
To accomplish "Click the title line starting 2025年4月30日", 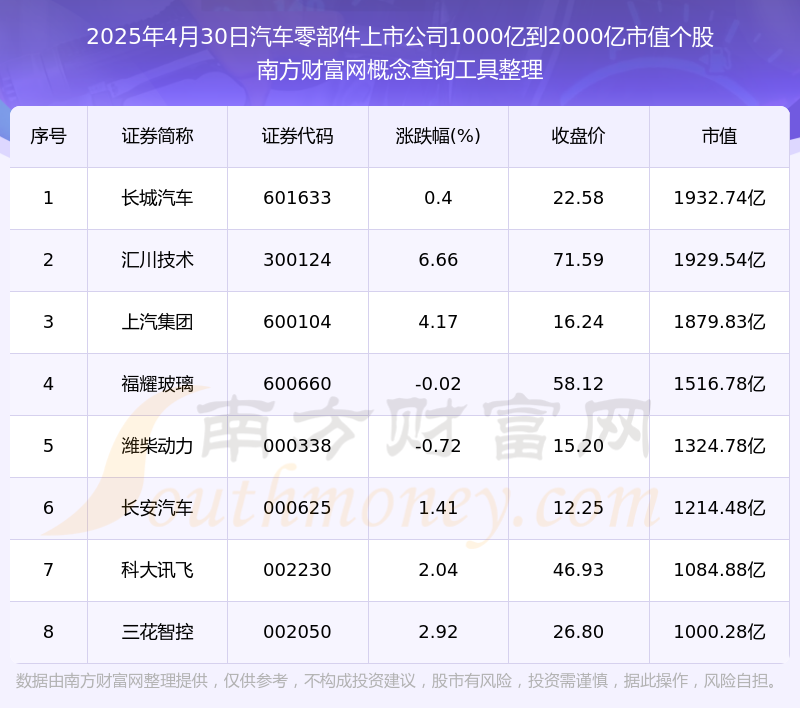I will coord(400,37).
